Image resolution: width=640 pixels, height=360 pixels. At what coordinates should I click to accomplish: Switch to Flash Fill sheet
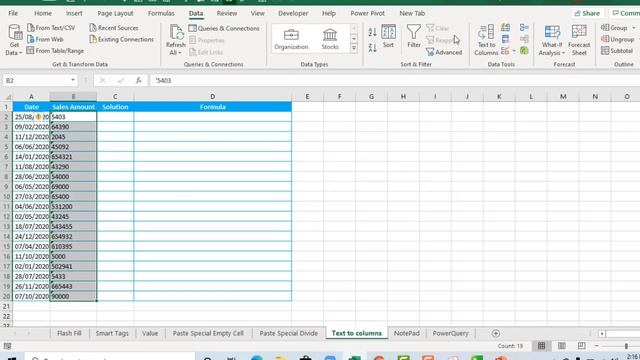point(69,333)
